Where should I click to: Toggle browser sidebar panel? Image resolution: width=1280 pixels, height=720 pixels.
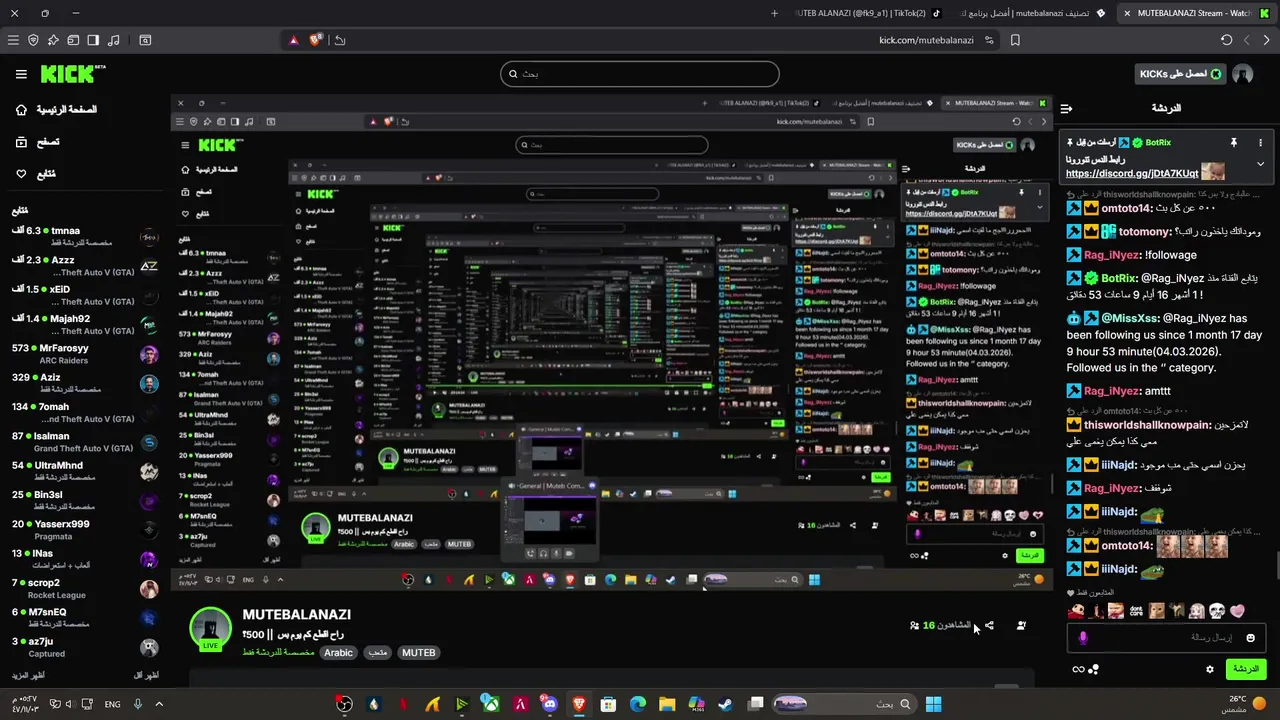tap(93, 40)
